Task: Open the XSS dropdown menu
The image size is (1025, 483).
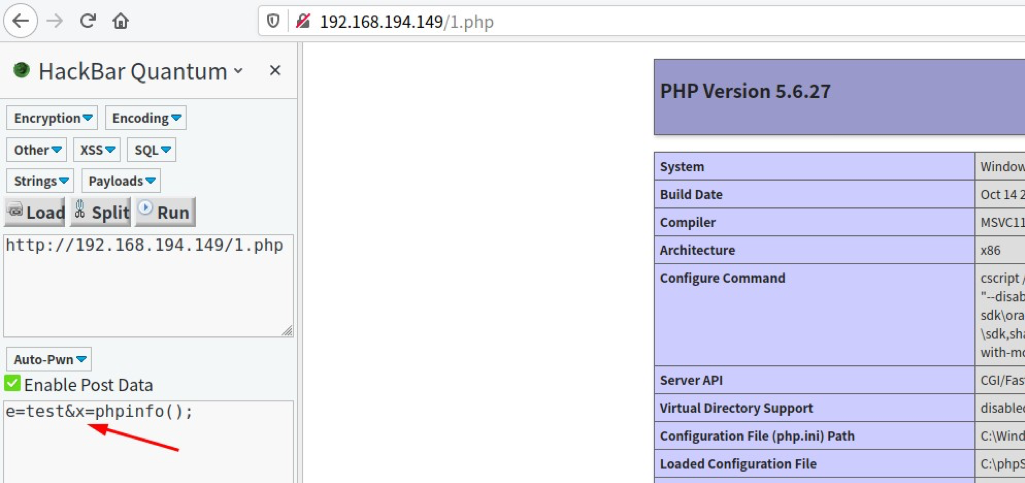Action: click(x=97, y=150)
